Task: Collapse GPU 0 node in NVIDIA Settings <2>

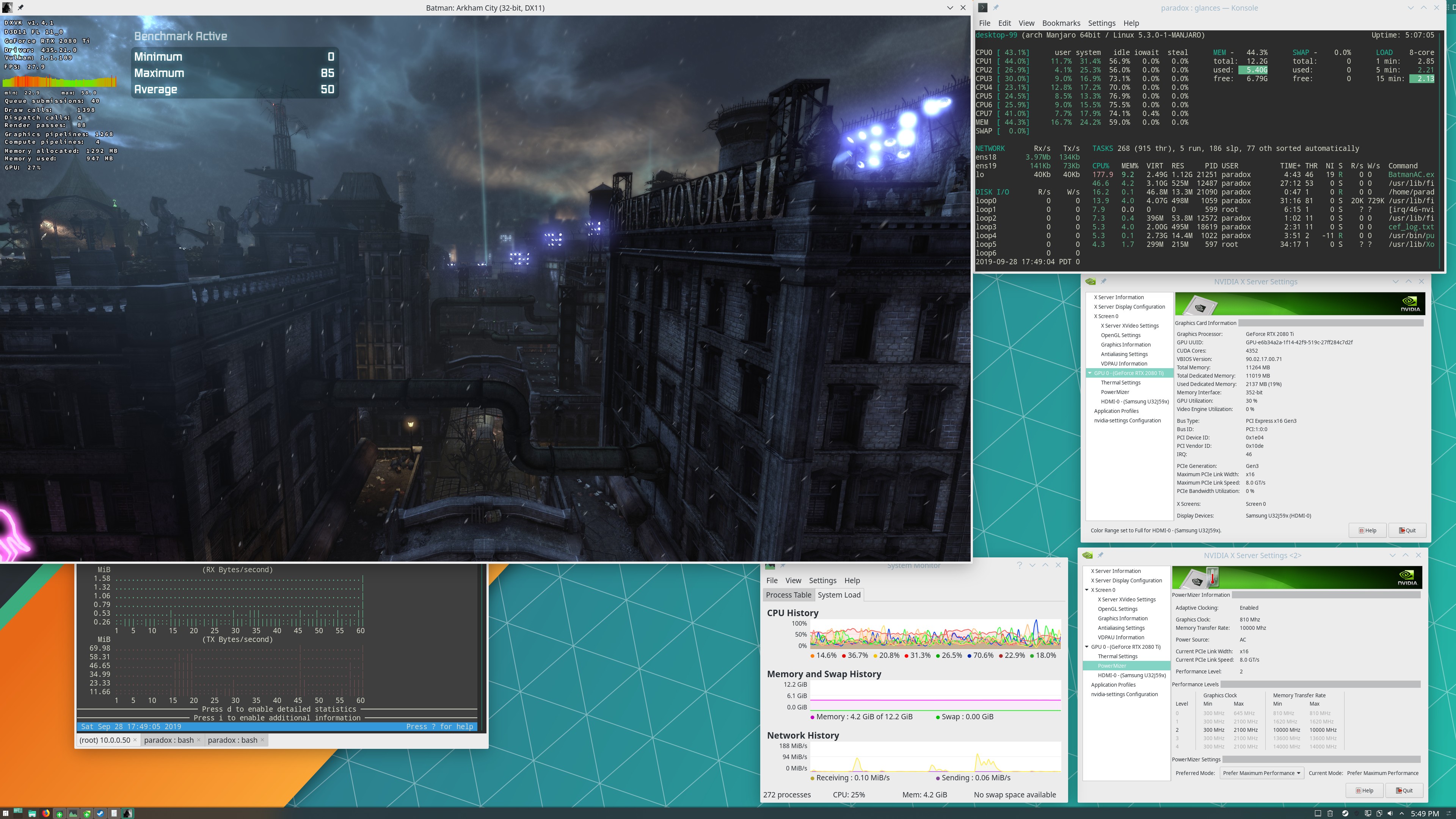Action: (x=1087, y=646)
